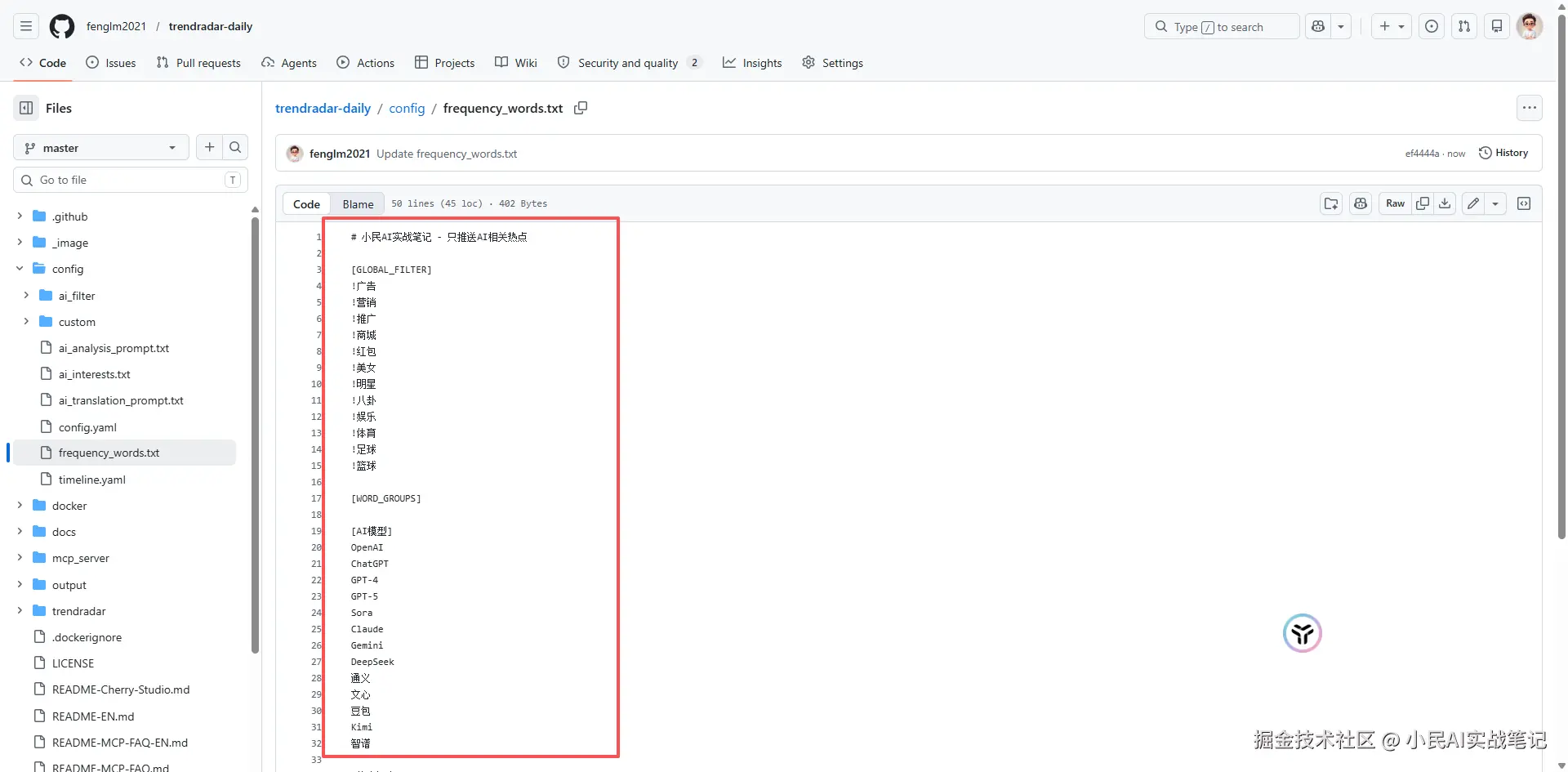Viewport: 1568px width, 772px height.
Task: Open the Insights tab
Action: 752,63
